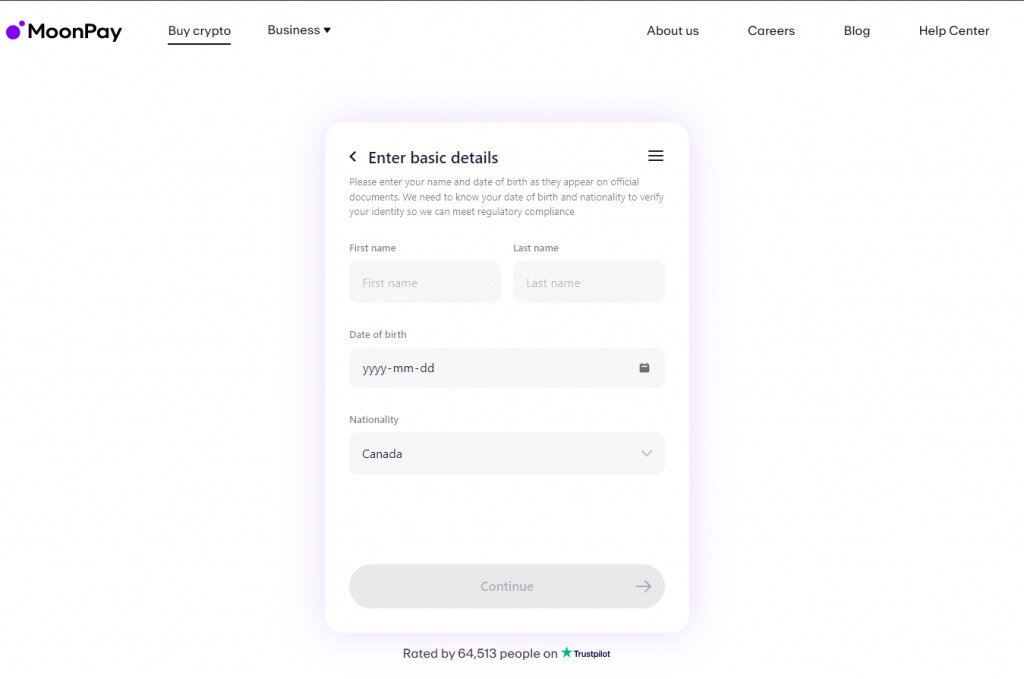Open the Business dropdown in the navbar
Screen dimensions: 1024x679
298,29
